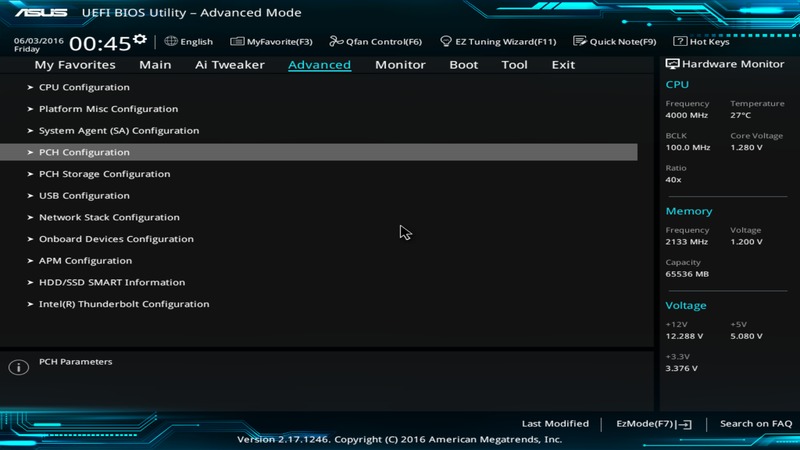Switch to the Ai Tweaker tab
This screenshot has width=800, height=450.
229,65
